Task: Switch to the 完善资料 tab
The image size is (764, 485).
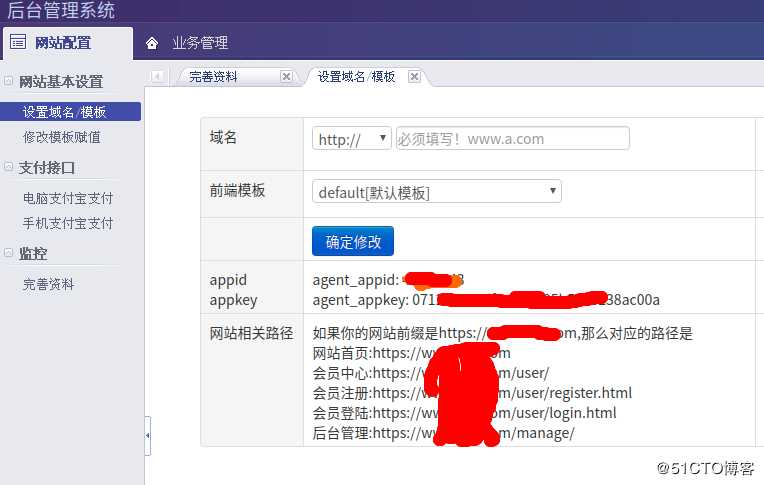Action: [213, 77]
